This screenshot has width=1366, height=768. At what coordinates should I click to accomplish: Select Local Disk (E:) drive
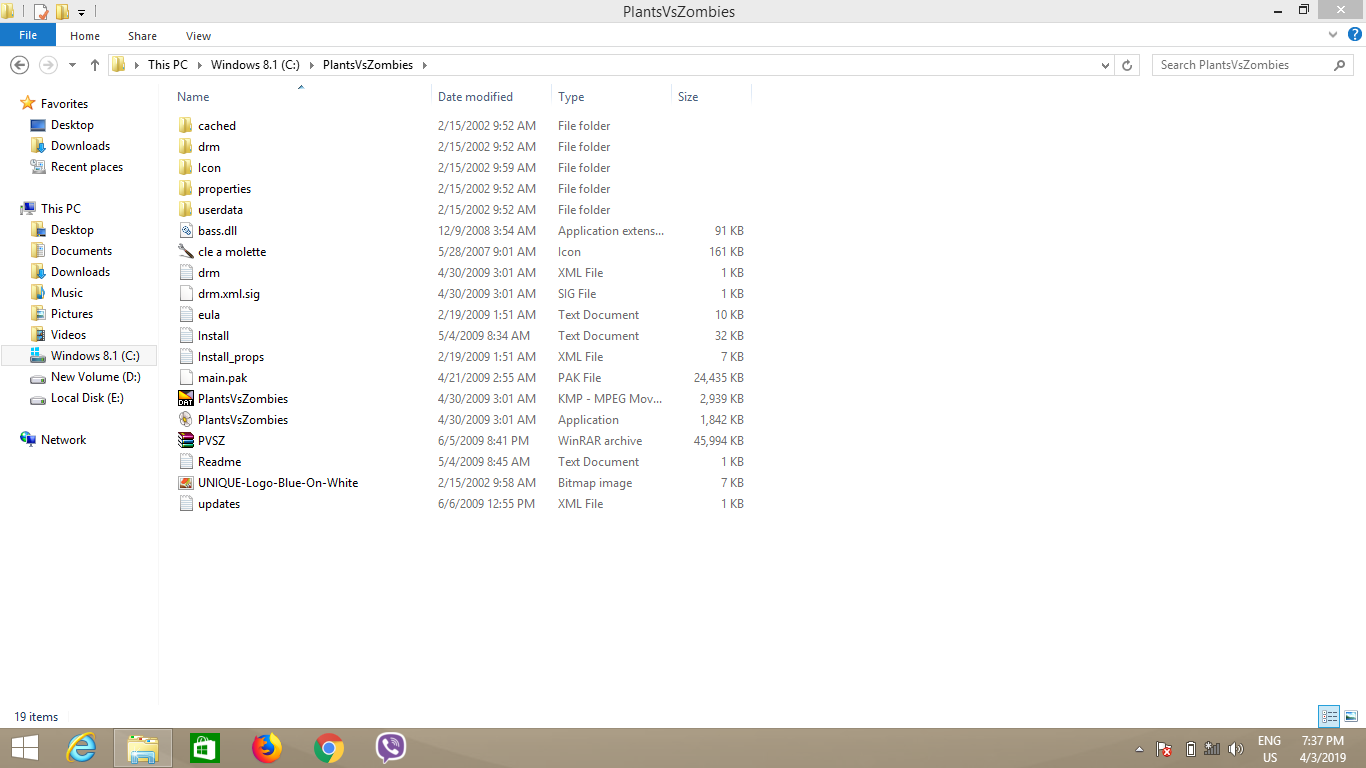click(87, 398)
